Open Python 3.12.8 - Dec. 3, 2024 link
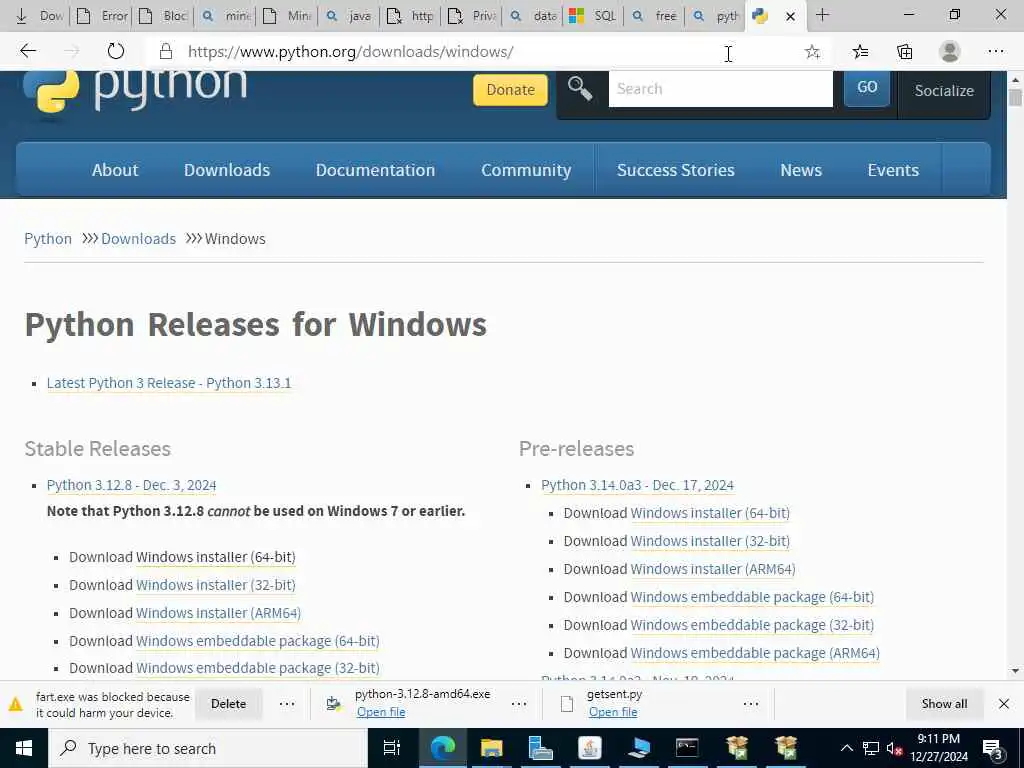This screenshot has width=1024, height=768. 131,485
